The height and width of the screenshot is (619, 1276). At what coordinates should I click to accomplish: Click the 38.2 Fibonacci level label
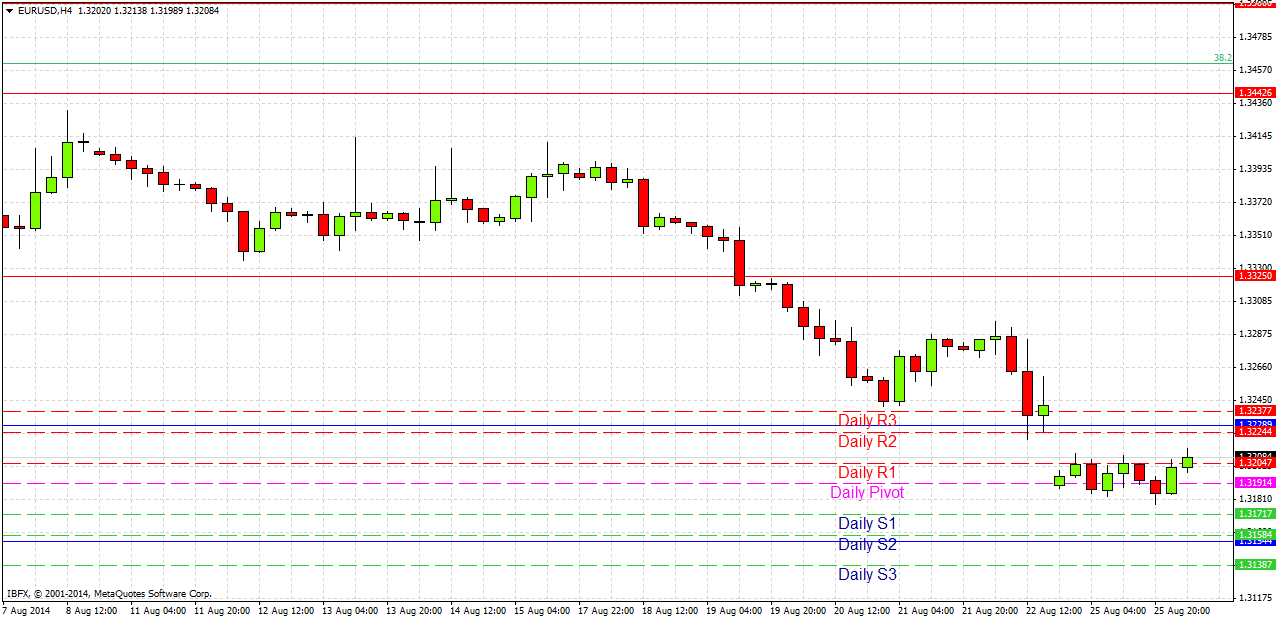[x=1222, y=58]
